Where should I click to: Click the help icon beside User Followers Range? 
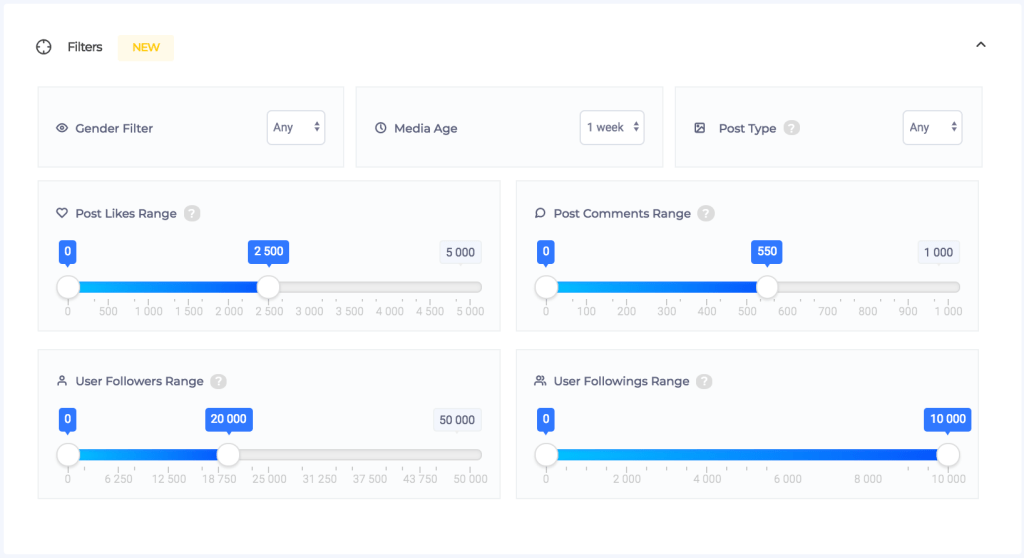pos(218,381)
